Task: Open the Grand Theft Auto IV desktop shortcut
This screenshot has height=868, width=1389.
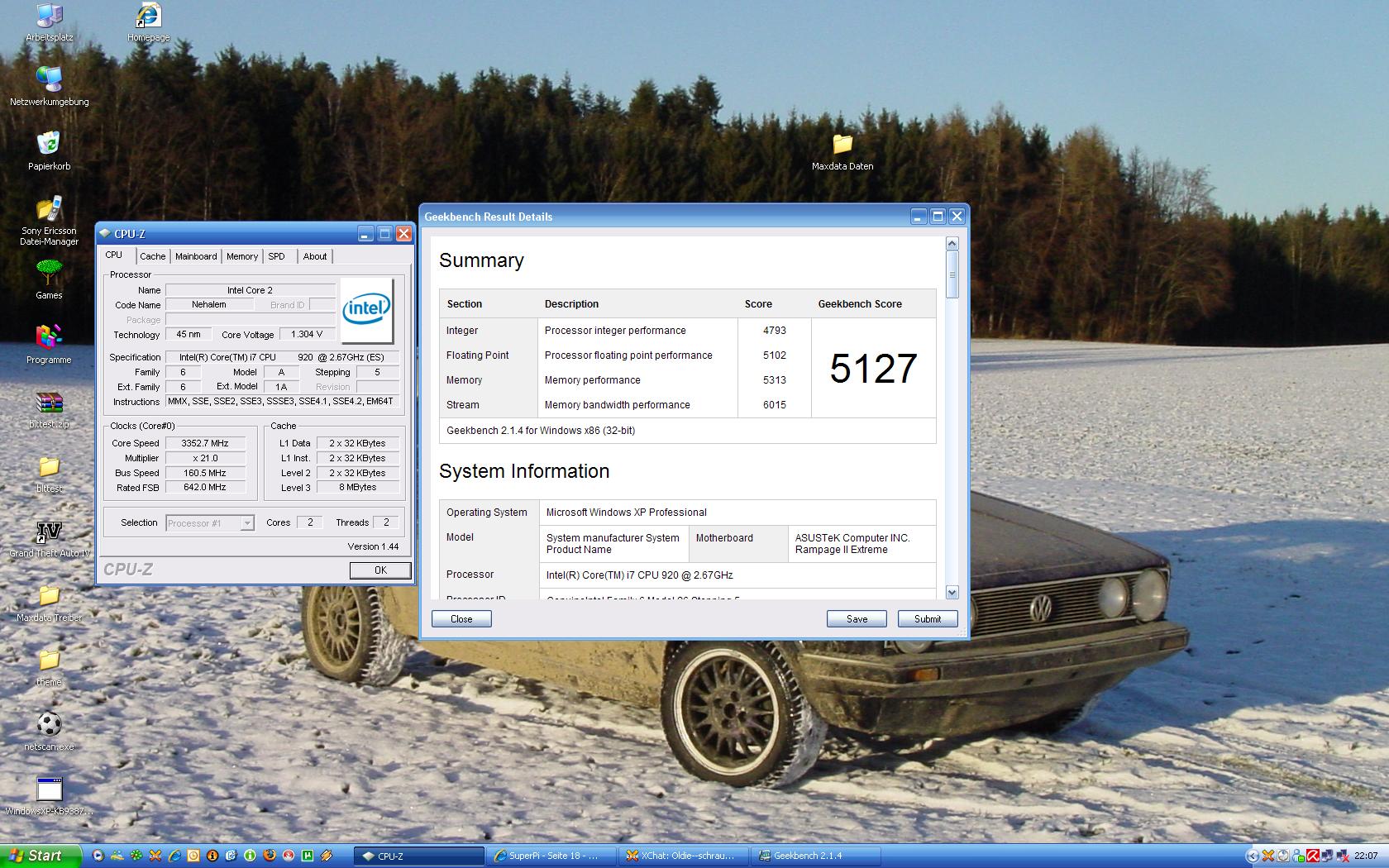Action: (49, 533)
